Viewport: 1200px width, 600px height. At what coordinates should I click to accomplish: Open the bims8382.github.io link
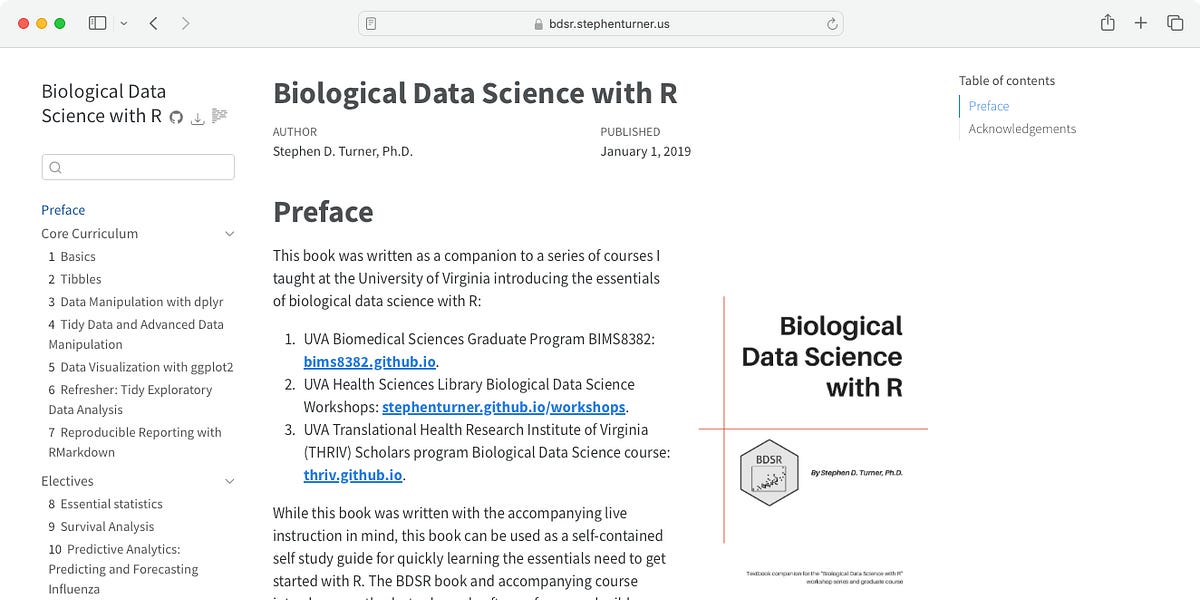(x=369, y=361)
